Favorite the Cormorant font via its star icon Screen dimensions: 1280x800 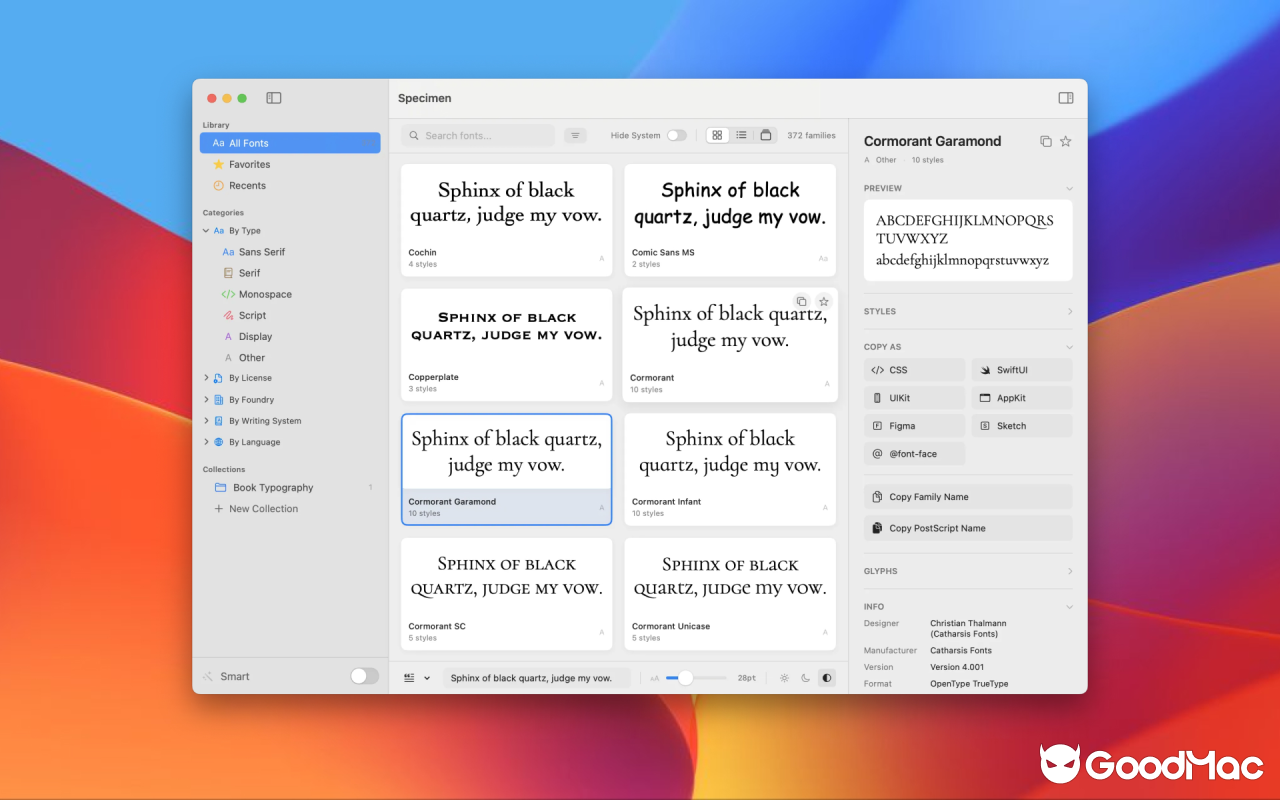coord(823,301)
